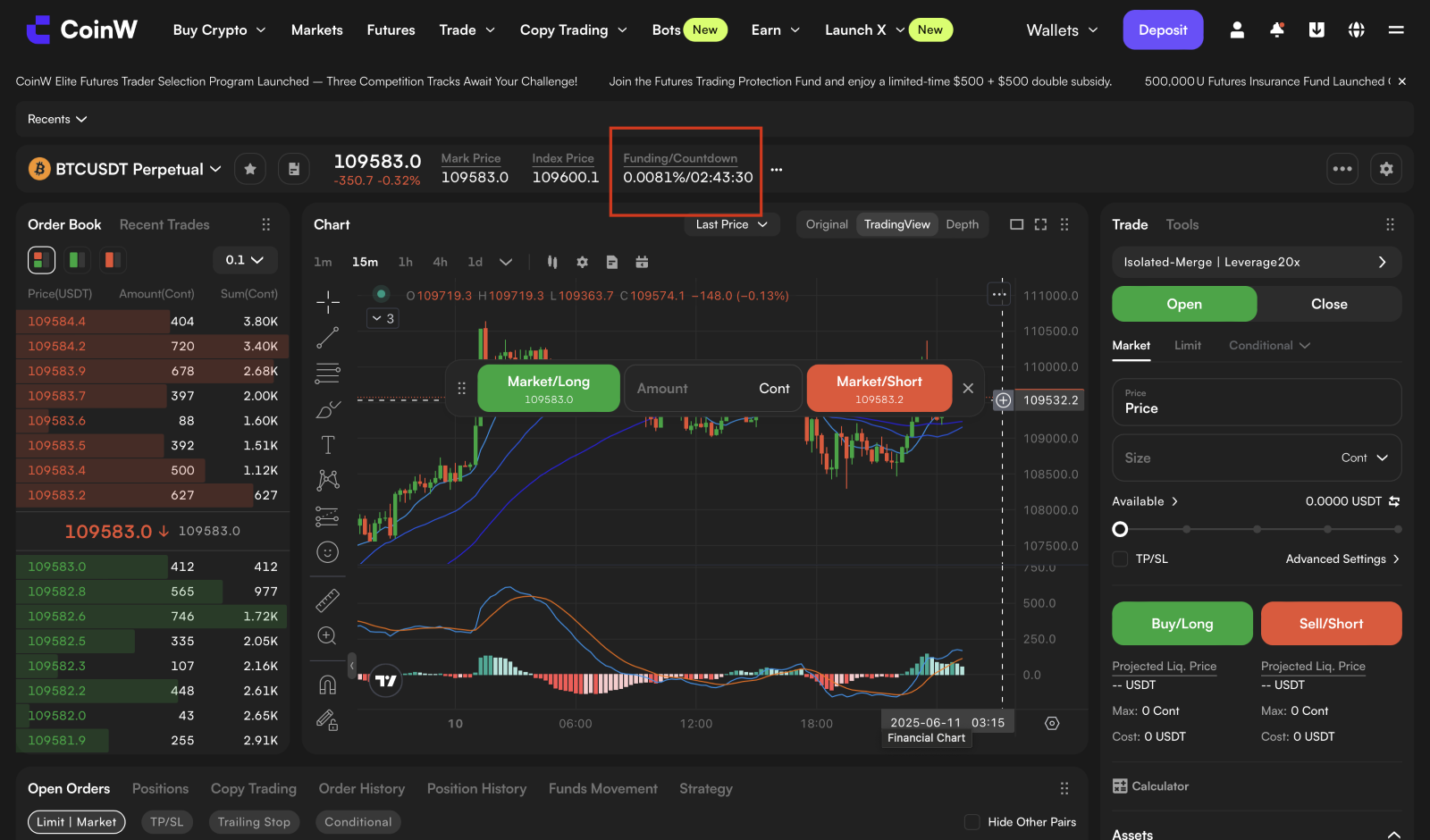Viewport: 1430px width, 840px height.
Task: Open Order History tab
Action: tap(361, 789)
